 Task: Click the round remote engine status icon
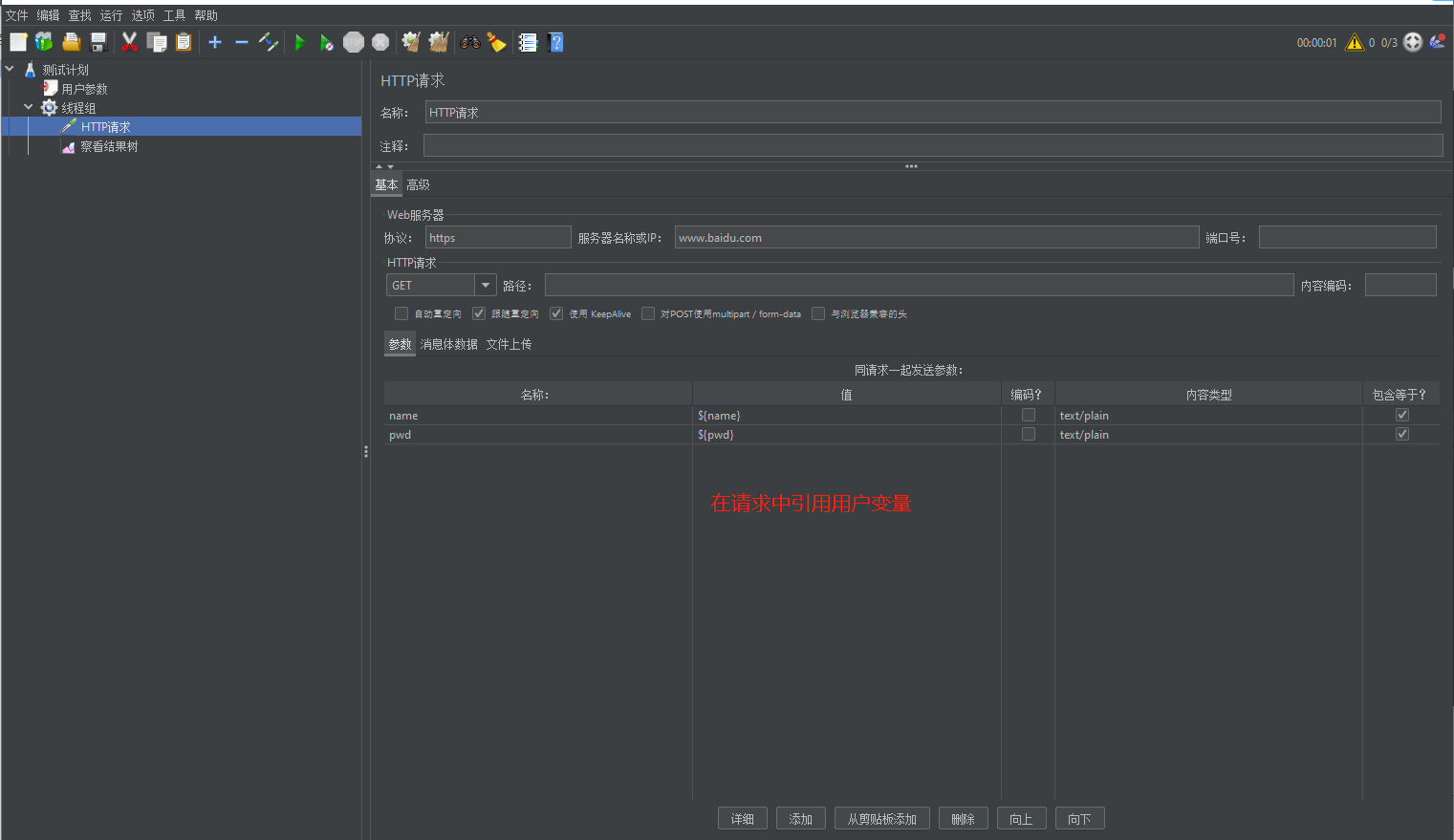1413,42
